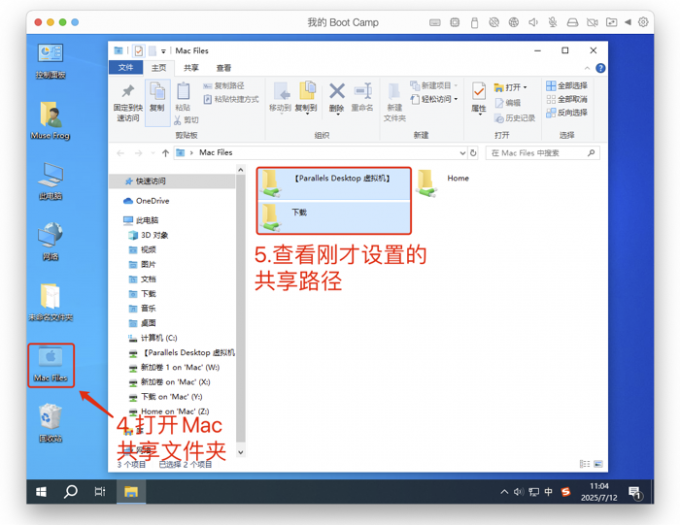Select the Mac Files desktop icon
680x525 pixels.
pos(51,365)
